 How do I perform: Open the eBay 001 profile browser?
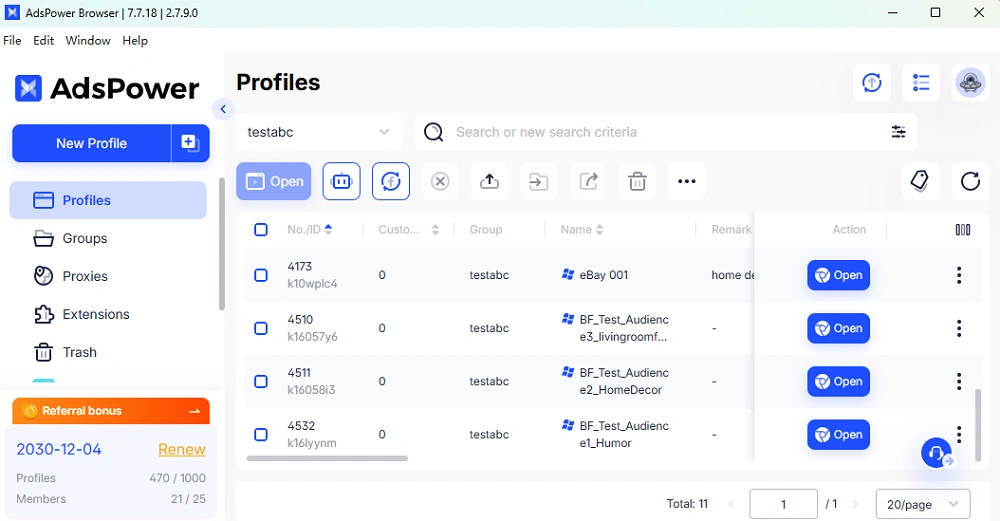[838, 275]
